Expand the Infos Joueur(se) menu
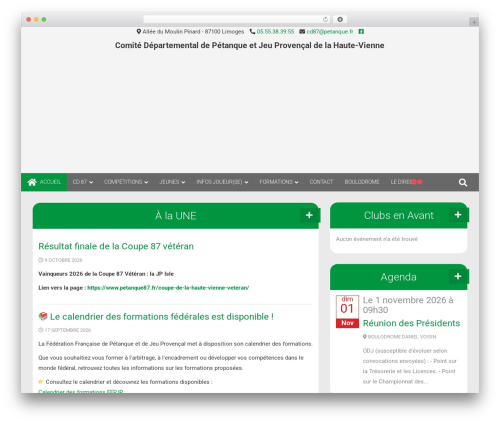This screenshot has height=423, width=500. 222,182
